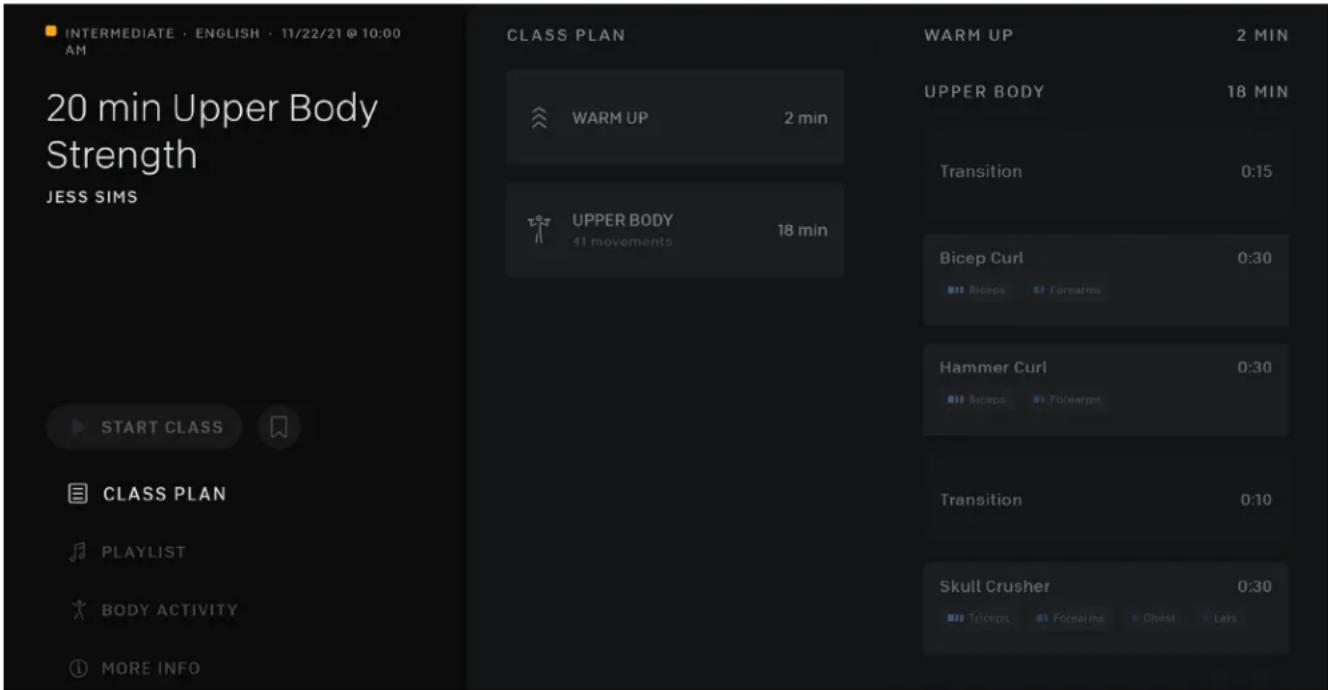Click the More Info circle icon
1328x690 pixels.
coord(79,668)
